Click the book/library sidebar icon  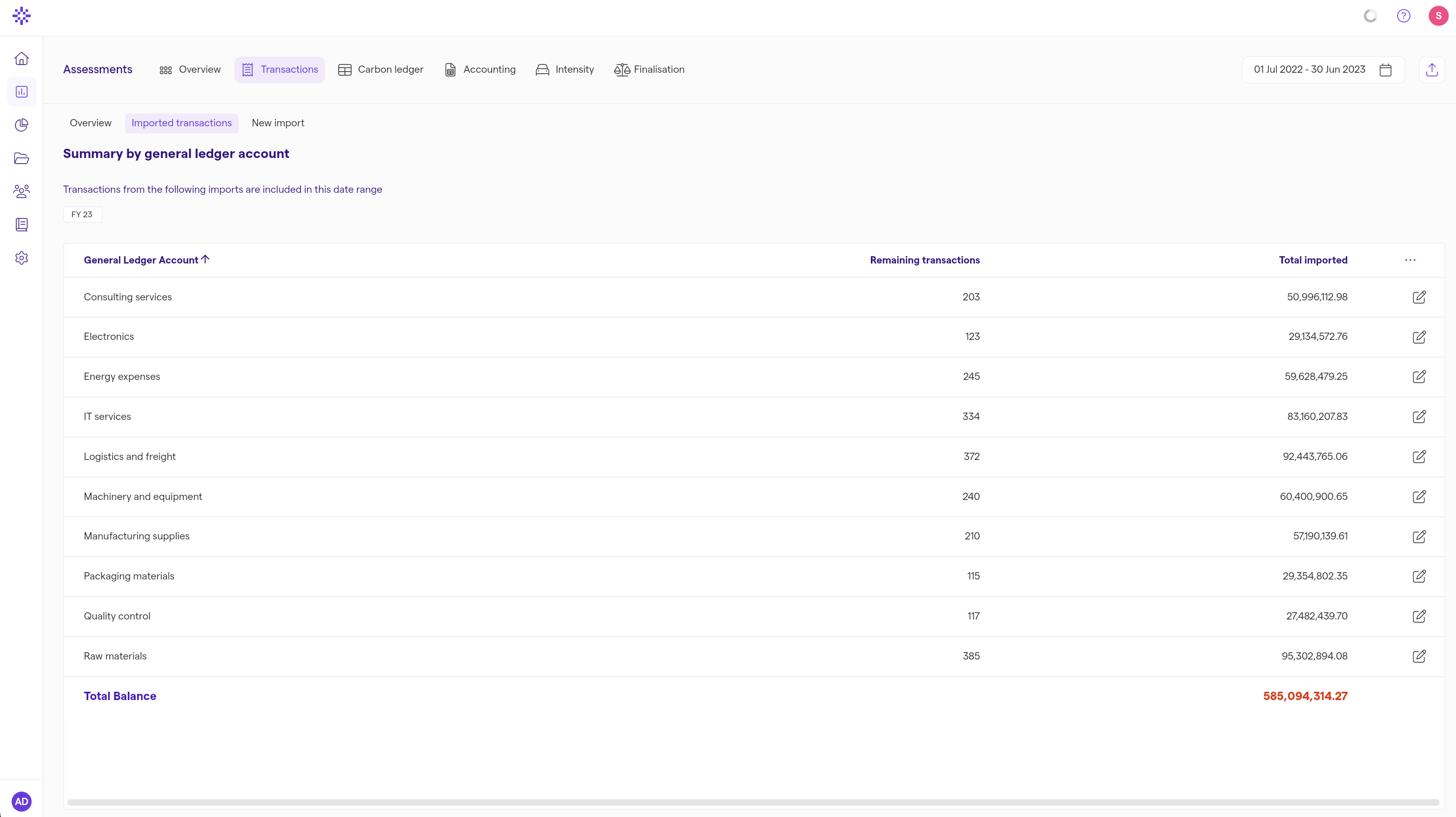[x=21, y=225]
